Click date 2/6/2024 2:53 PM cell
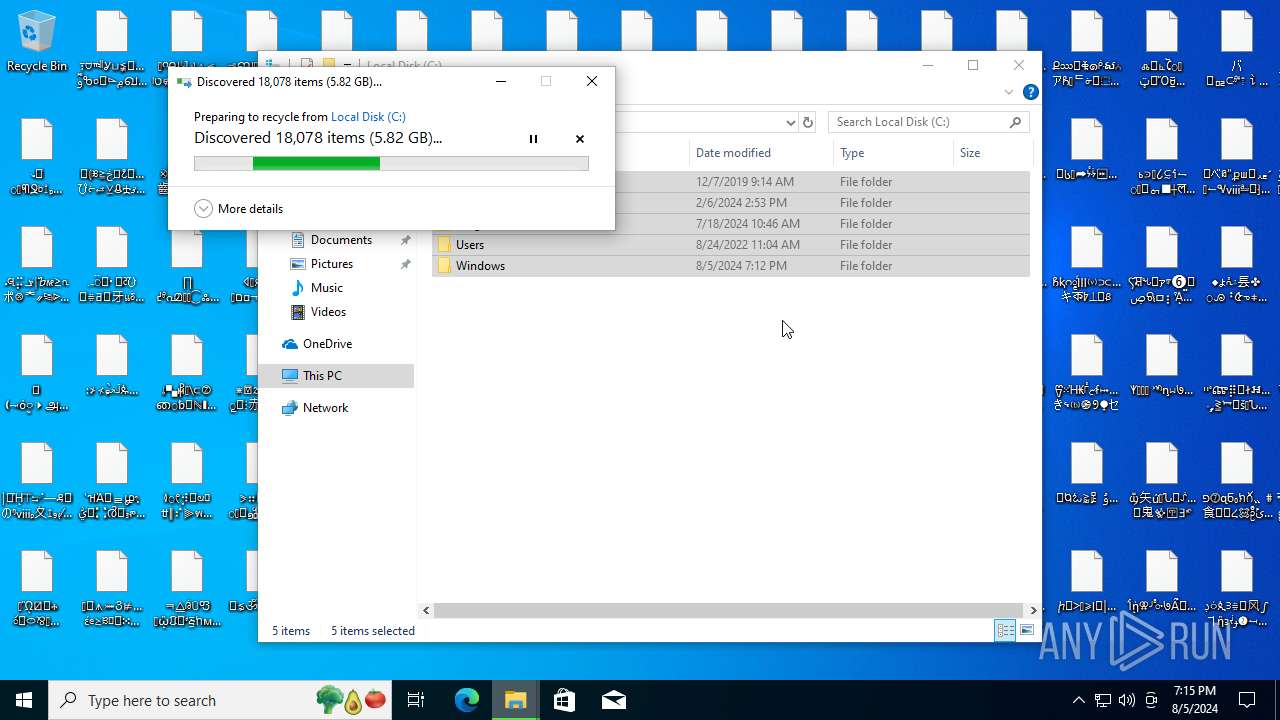Viewport: 1280px width, 720px height. (x=741, y=203)
